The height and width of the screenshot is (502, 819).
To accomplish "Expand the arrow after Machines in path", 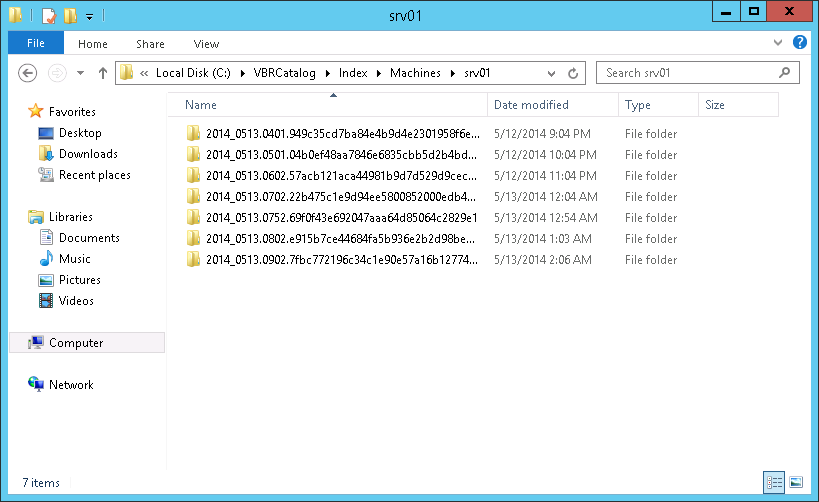I will [x=453, y=73].
